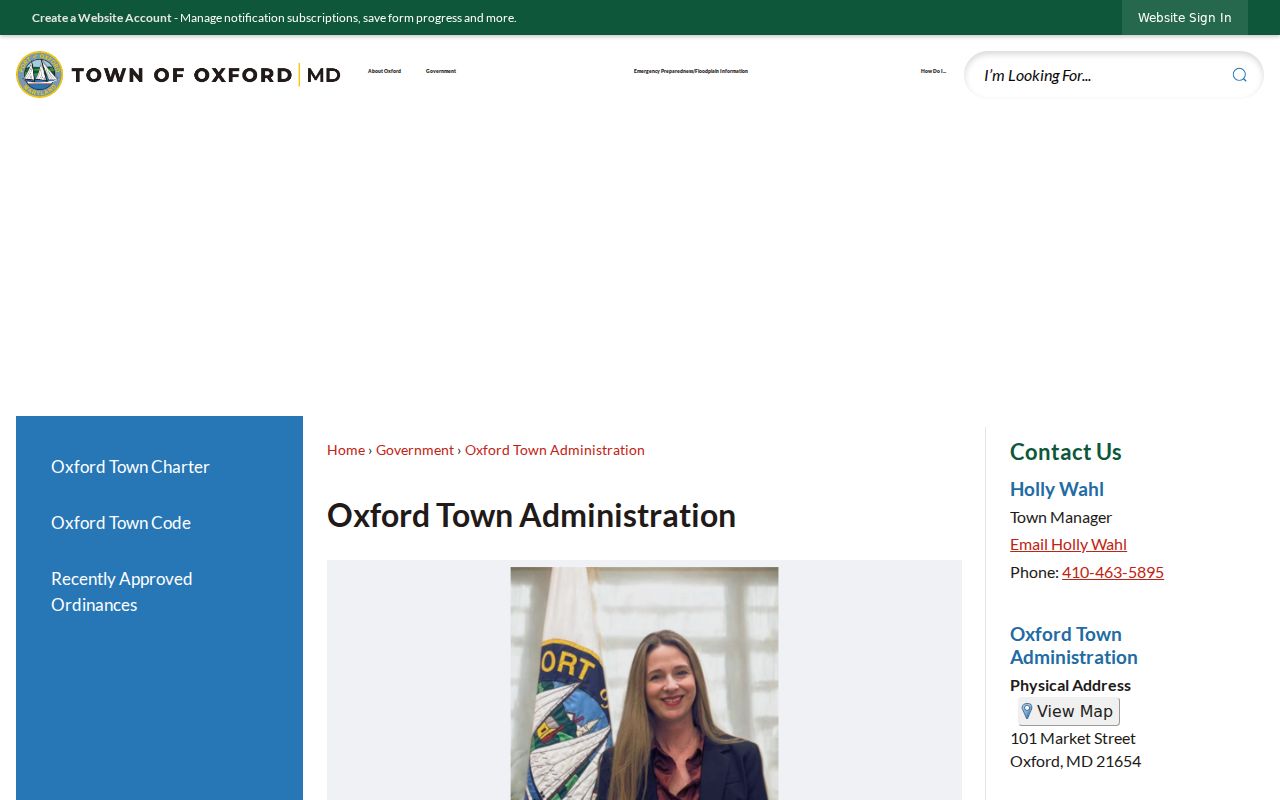This screenshot has height=800, width=1280.
Task: Open Recently Approved Ordinances sidebar link
Action: point(122,592)
